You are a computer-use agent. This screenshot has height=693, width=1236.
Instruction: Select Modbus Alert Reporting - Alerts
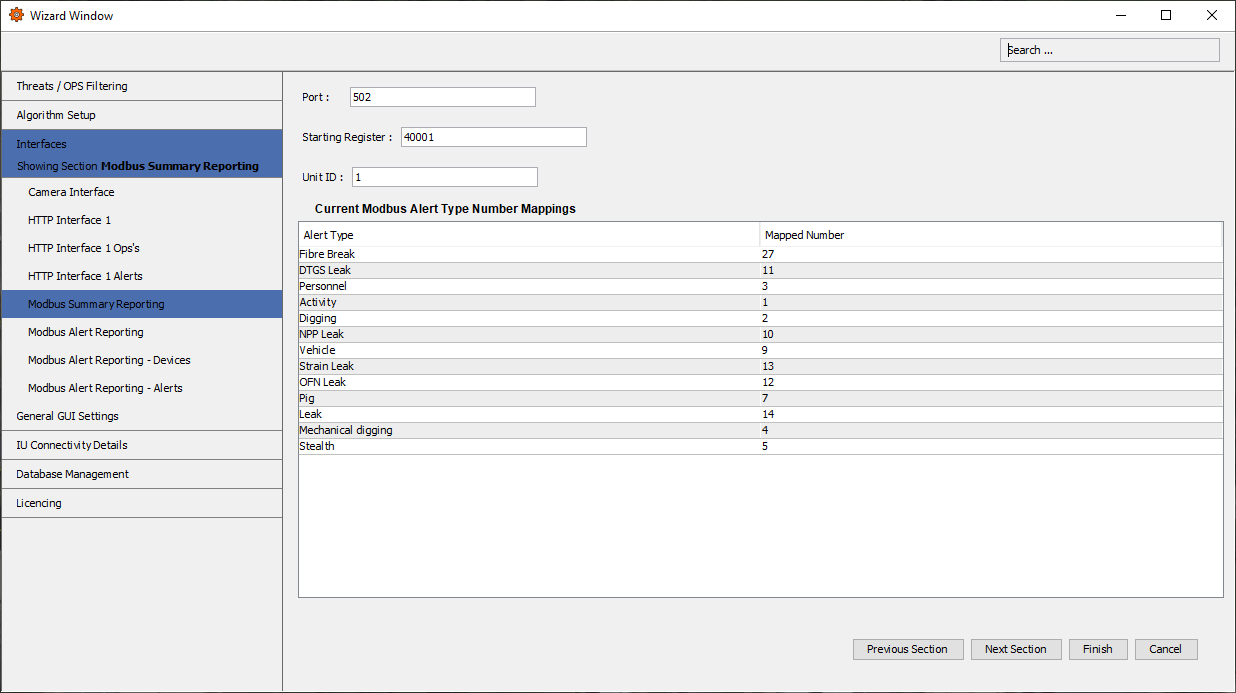104,388
